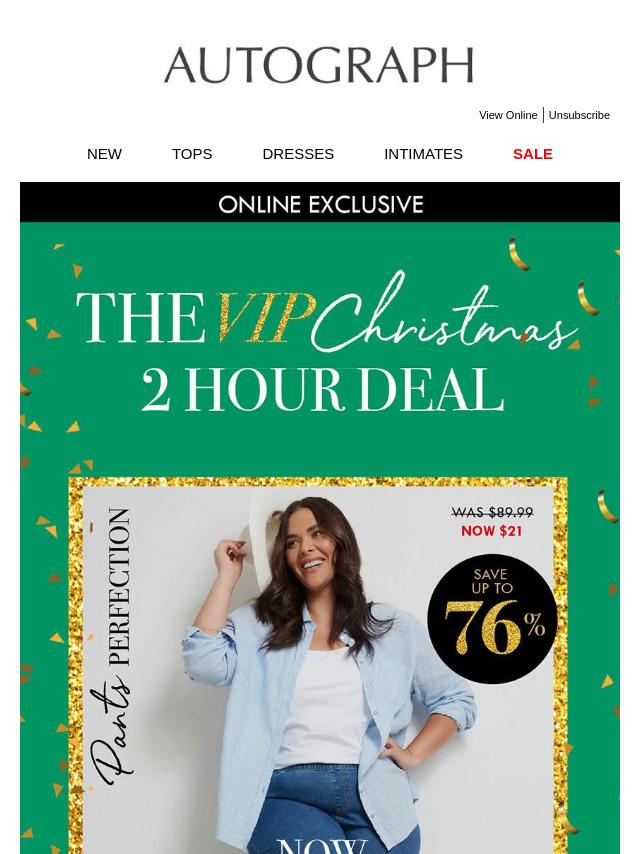Go to the NEW category

(104, 154)
